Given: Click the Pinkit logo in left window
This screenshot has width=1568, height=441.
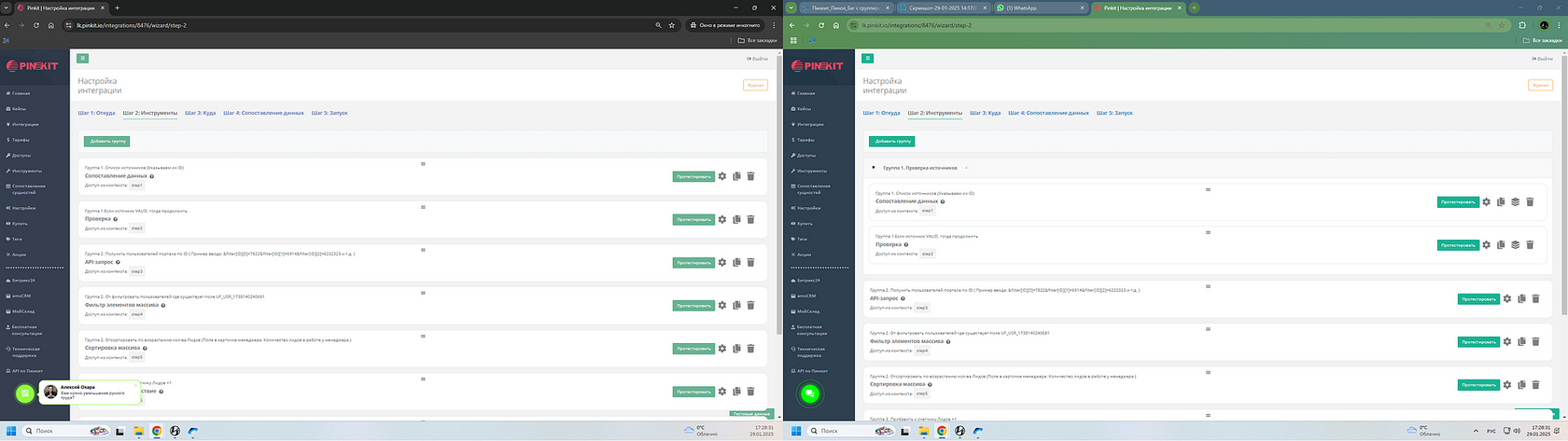Looking at the screenshot, I should tap(34, 66).
